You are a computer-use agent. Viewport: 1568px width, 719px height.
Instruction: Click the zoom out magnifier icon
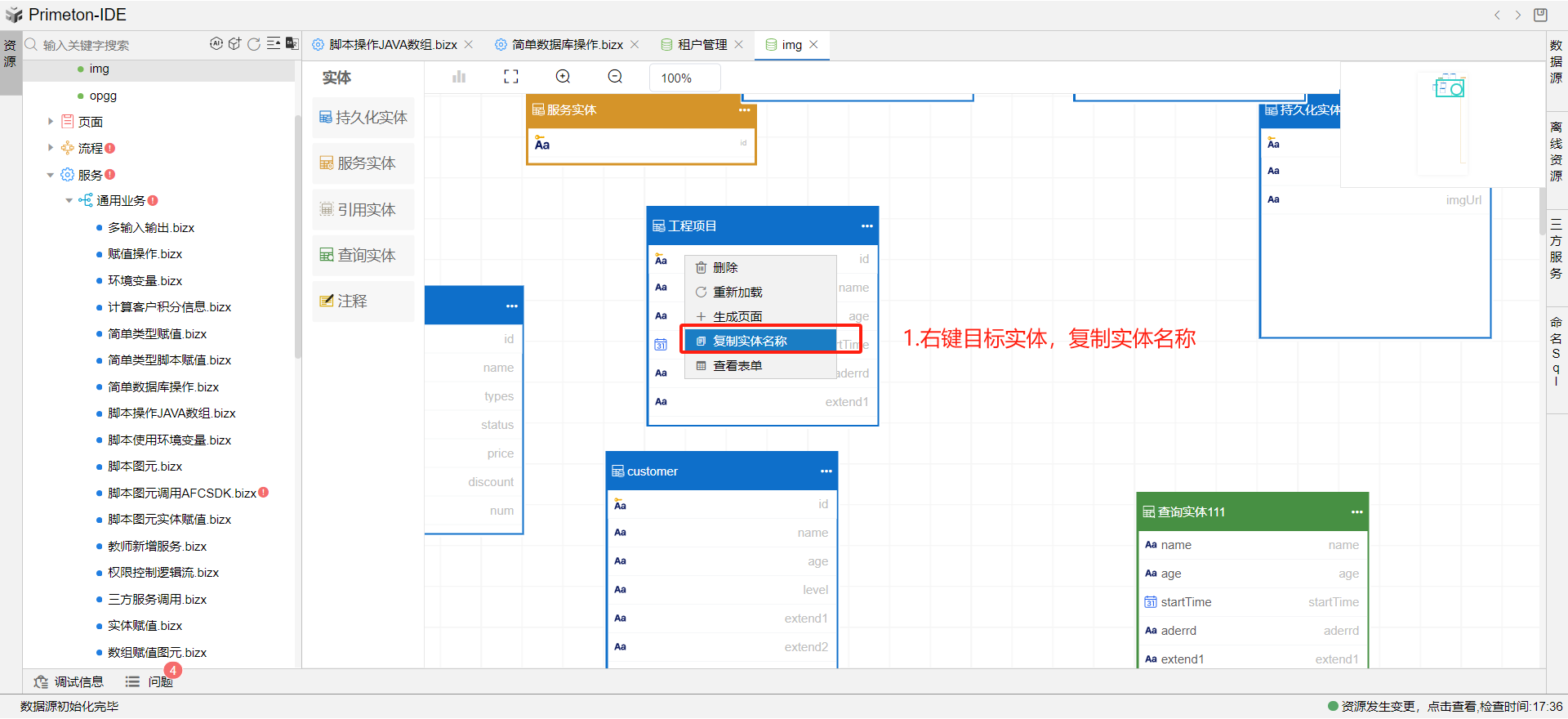(x=615, y=77)
